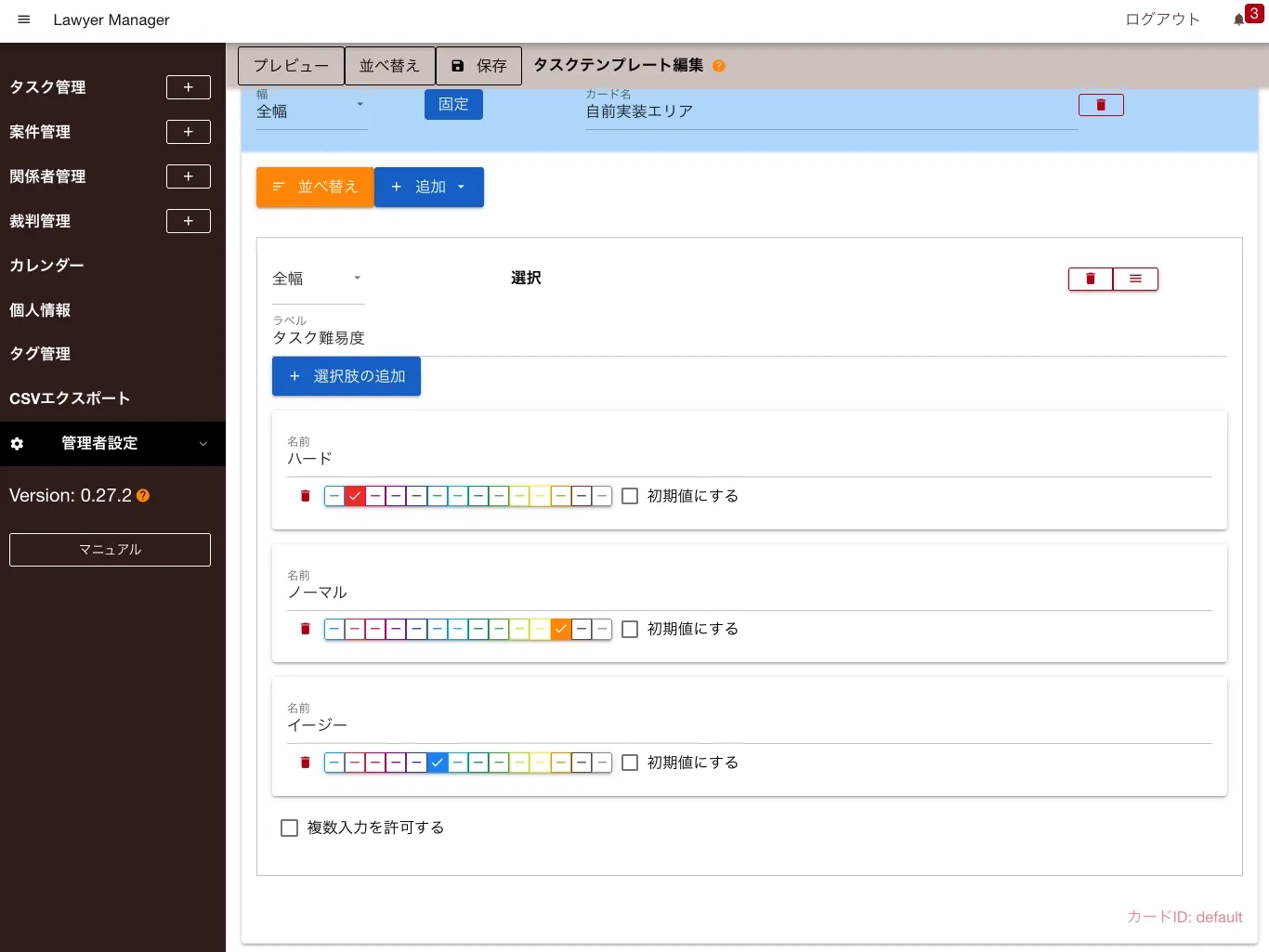
Task: Select the checked blue swatch for イージー
Action: point(438,763)
